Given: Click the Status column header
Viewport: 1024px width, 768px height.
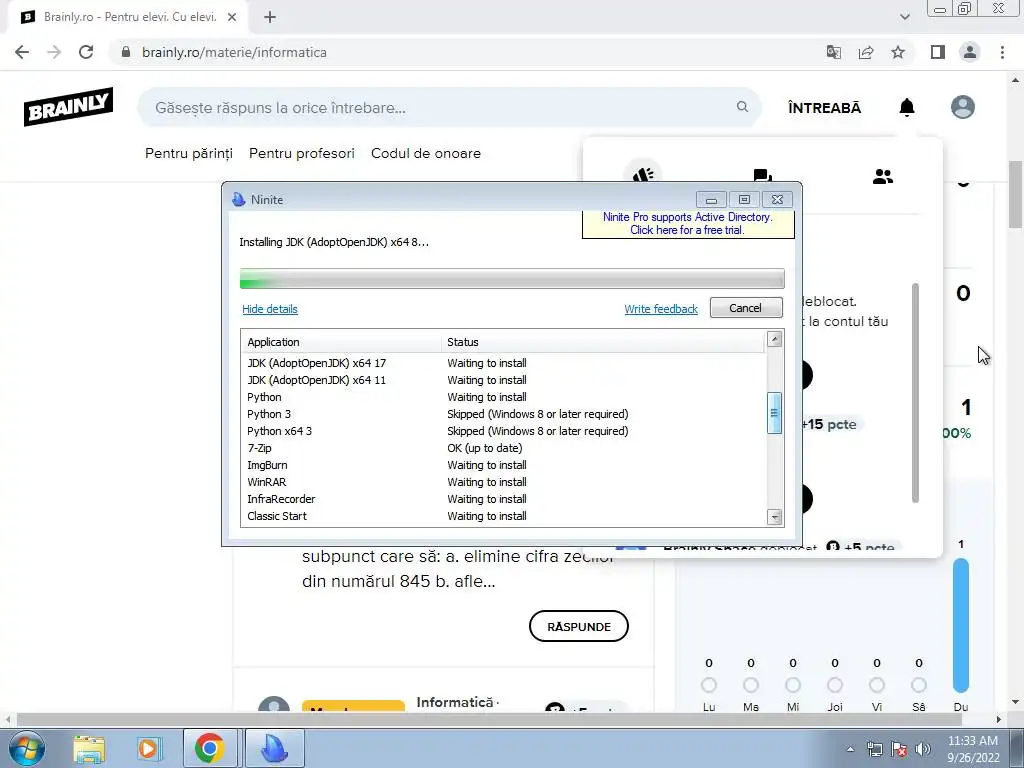Looking at the screenshot, I should pyautogui.click(x=603, y=342).
